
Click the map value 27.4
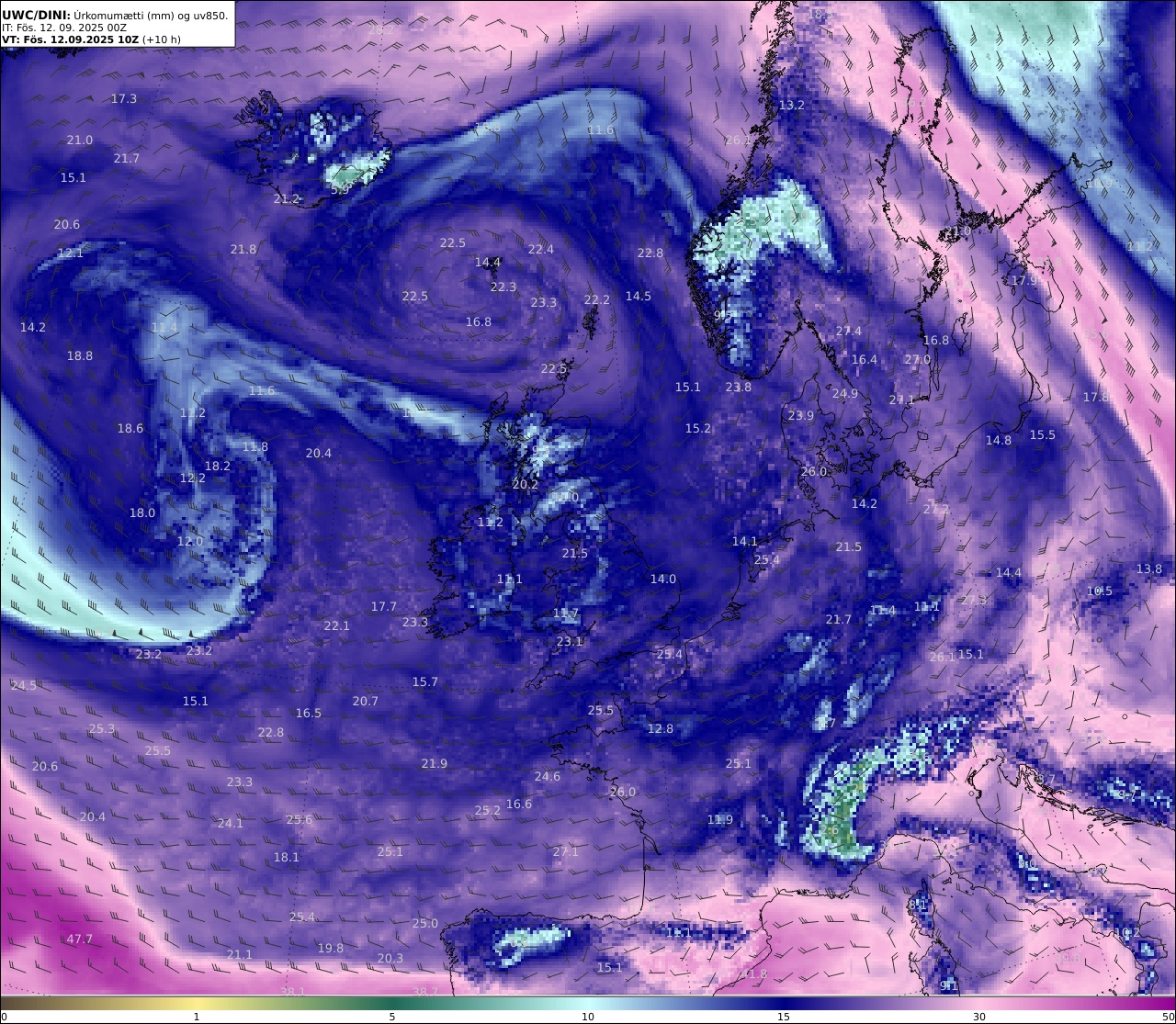pyautogui.click(x=849, y=331)
